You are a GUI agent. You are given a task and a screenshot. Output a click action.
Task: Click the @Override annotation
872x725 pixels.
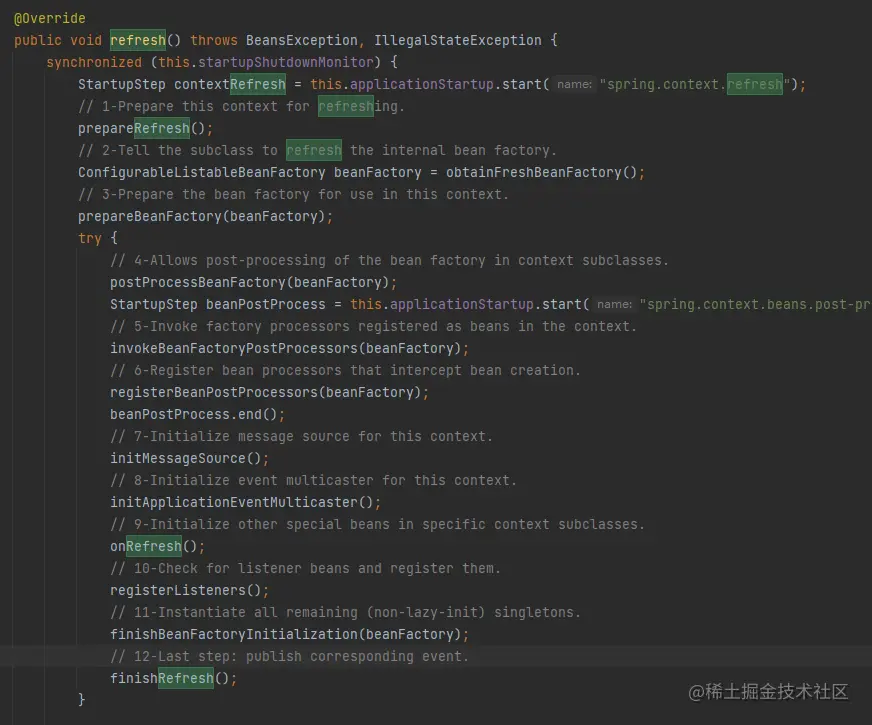point(49,18)
